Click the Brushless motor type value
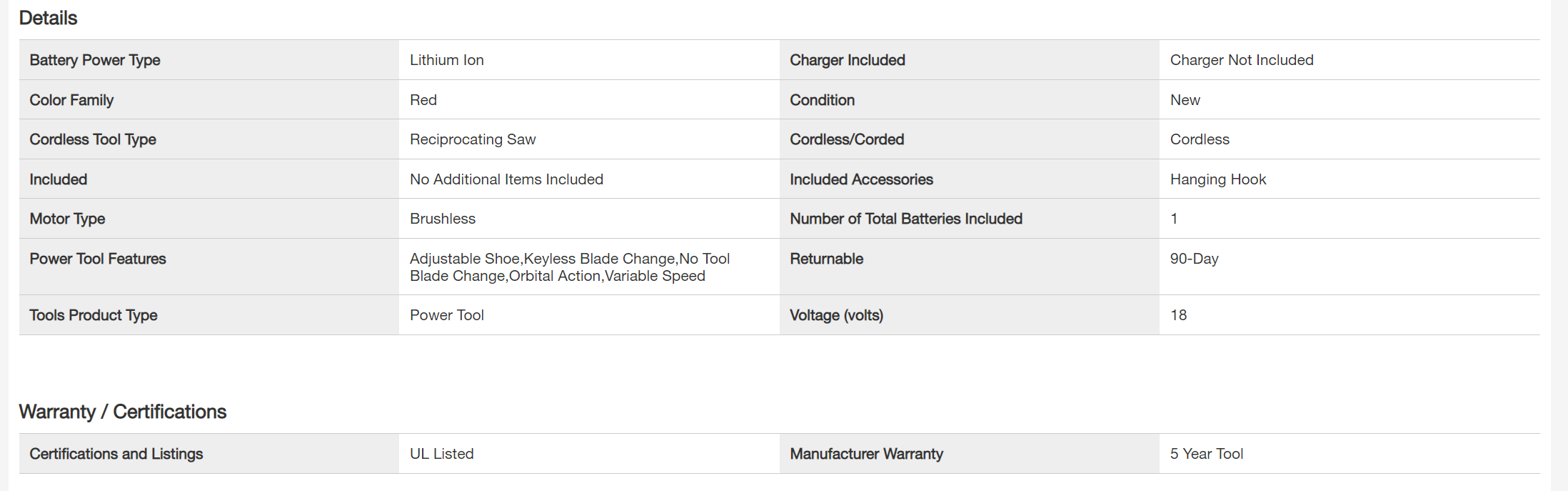Viewport: 1568px width, 491px height. pos(442,219)
